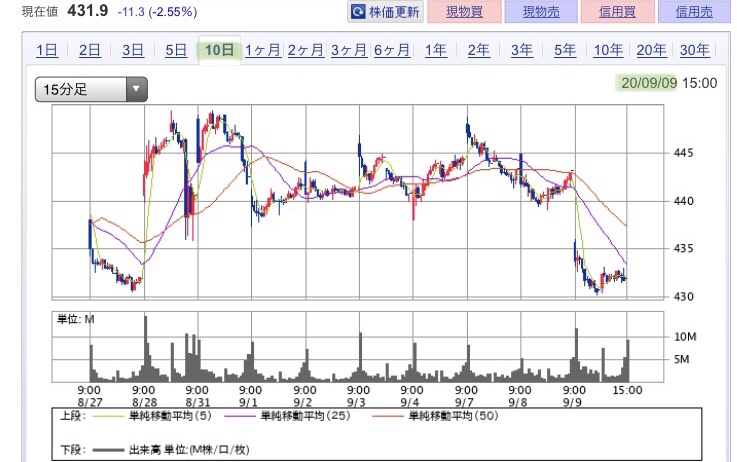The image size is (737, 462).
Task: Click the 8/28 date axis label
Action: click(144, 403)
